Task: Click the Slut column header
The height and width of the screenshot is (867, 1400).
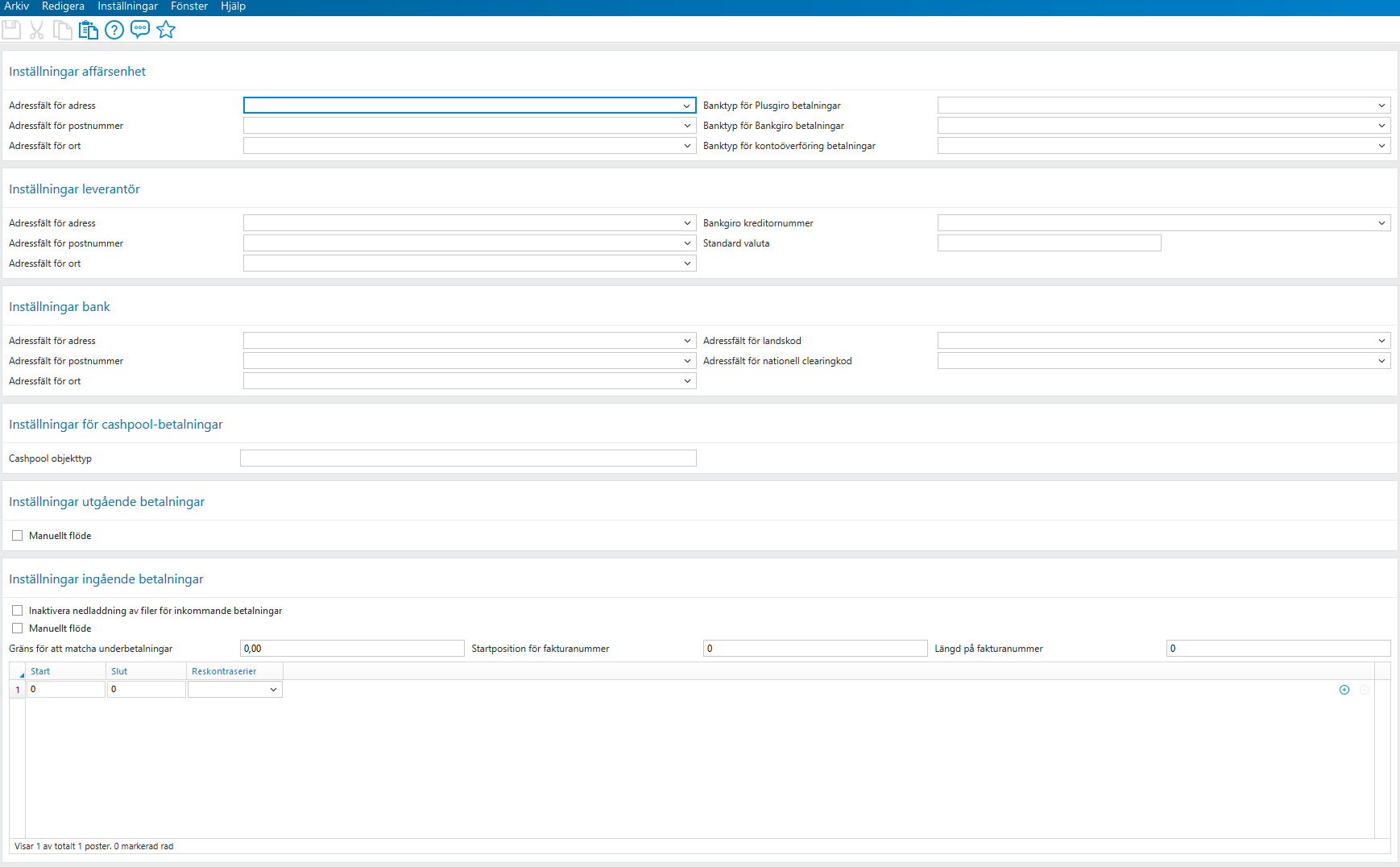Action: (118, 670)
